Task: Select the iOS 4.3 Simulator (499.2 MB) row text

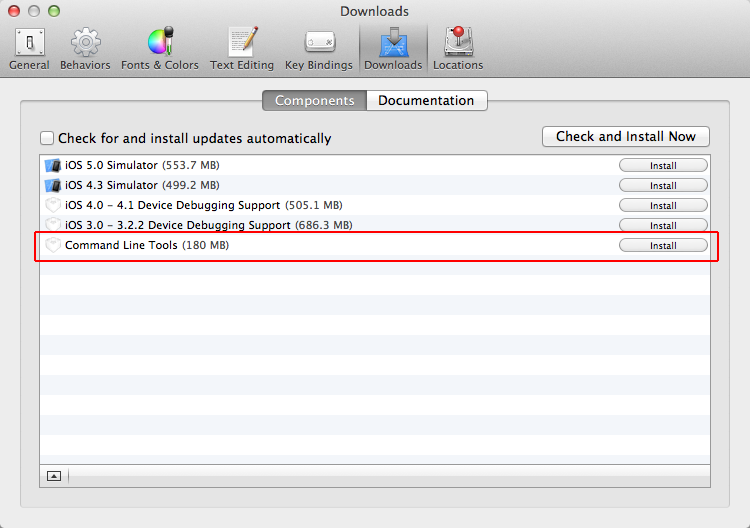Action: (142, 185)
